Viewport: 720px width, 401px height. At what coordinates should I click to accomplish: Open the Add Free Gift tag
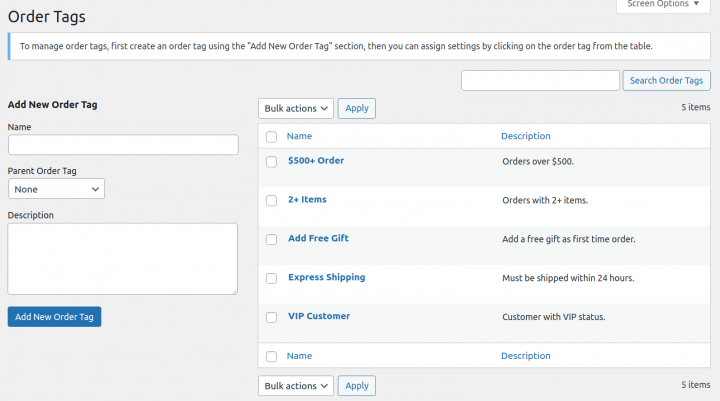318,238
